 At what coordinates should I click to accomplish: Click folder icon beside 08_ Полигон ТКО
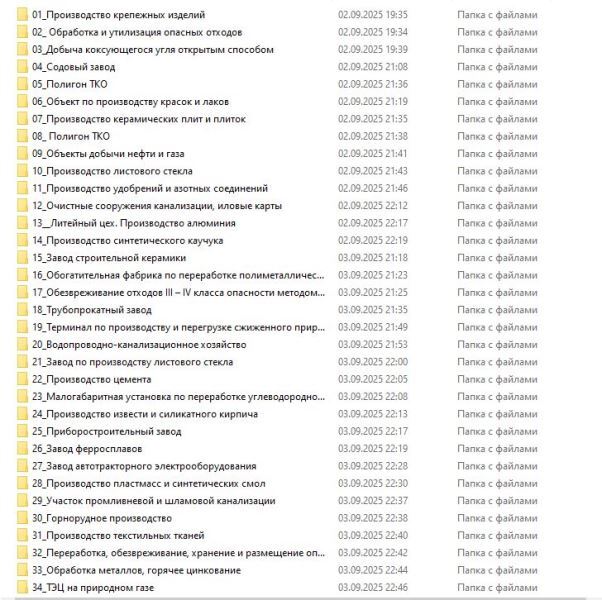point(22,137)
